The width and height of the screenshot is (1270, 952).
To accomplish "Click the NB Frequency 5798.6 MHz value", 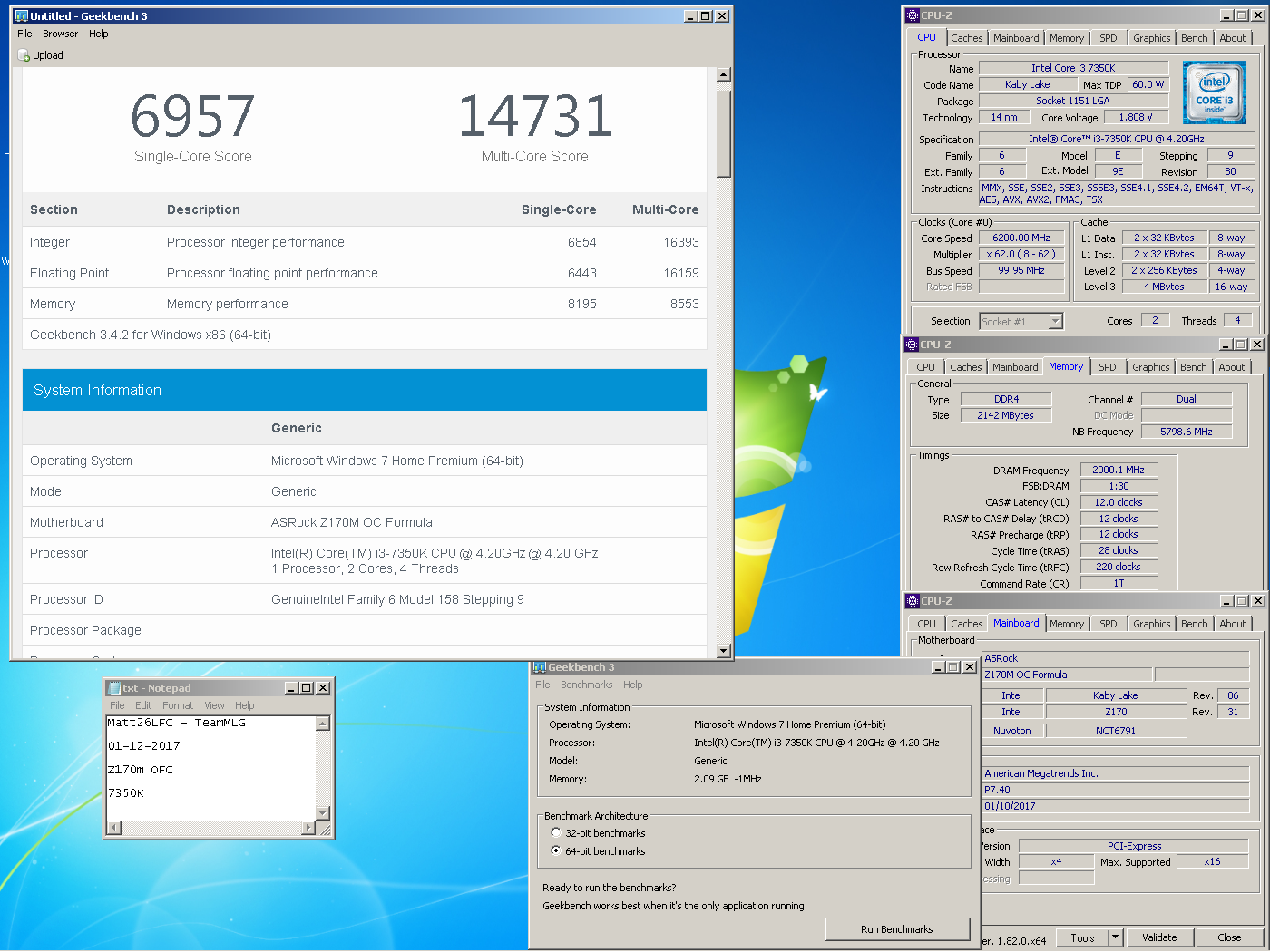I will (x=1186, y=432).
